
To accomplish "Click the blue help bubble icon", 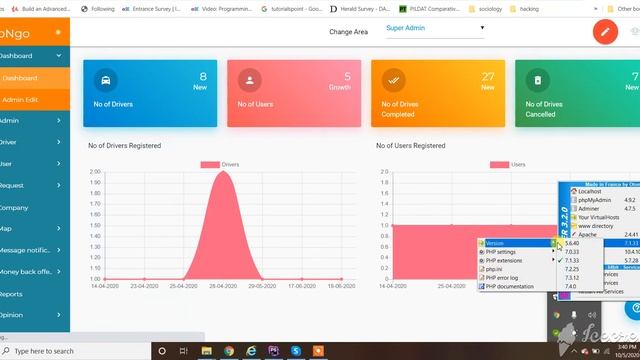I will 633,309.
